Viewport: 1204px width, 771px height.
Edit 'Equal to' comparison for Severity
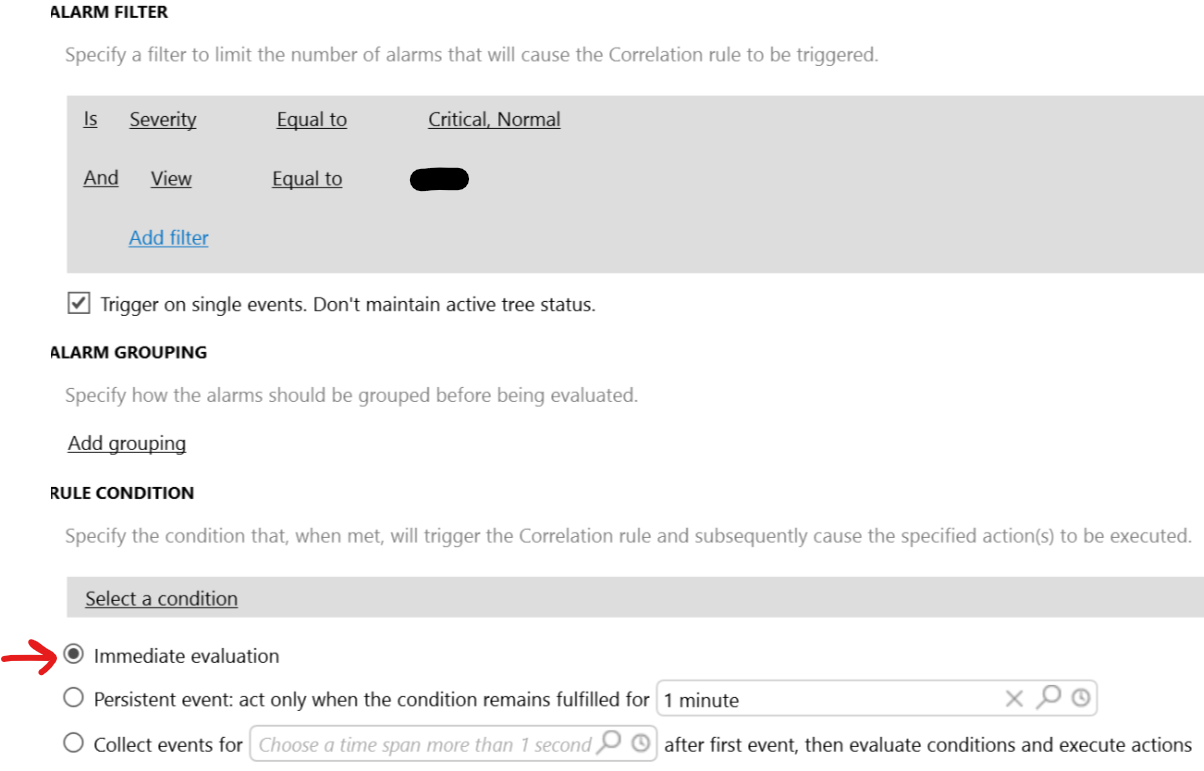(312, 119)
